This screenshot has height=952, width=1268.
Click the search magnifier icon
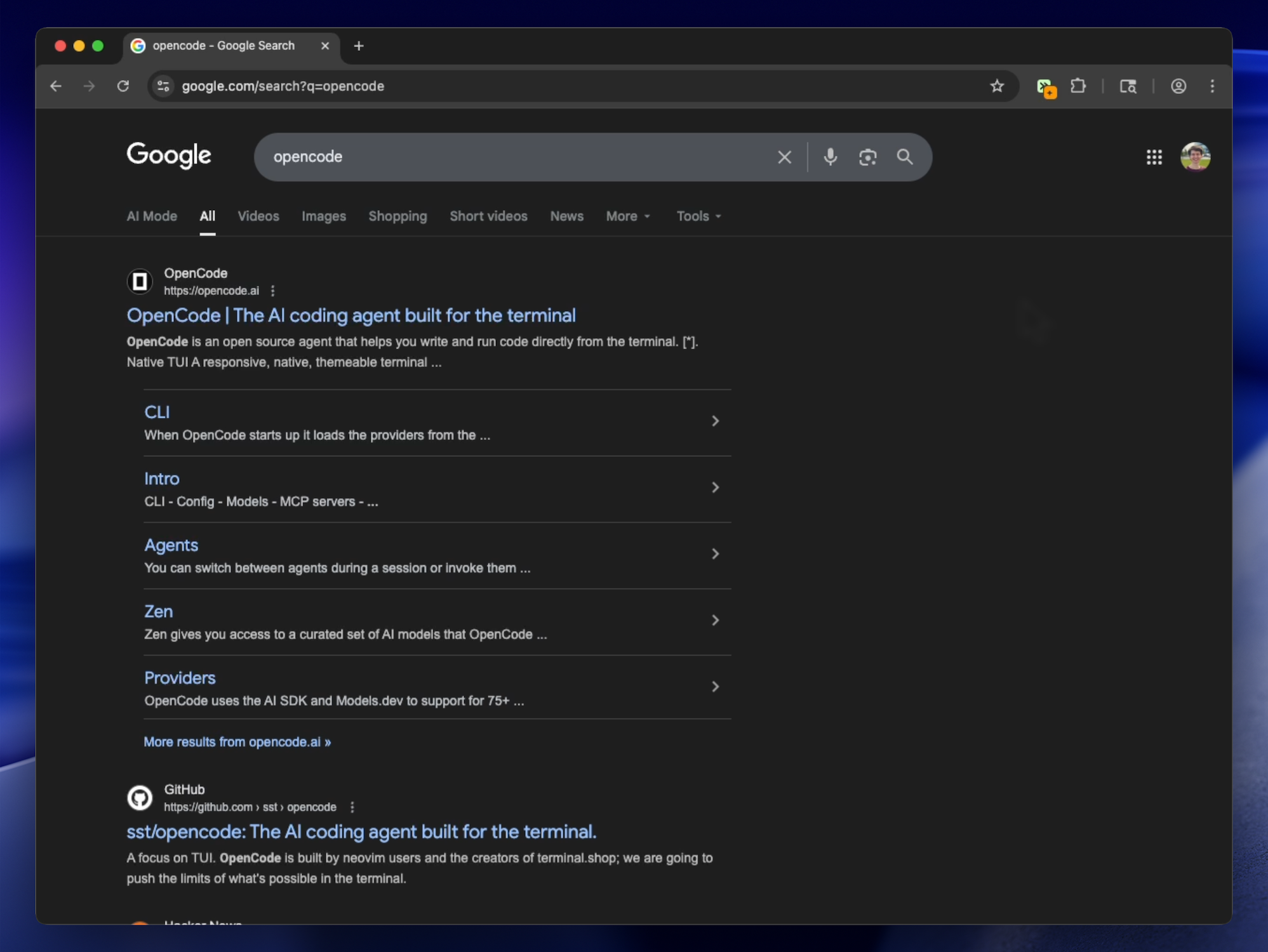904,157
